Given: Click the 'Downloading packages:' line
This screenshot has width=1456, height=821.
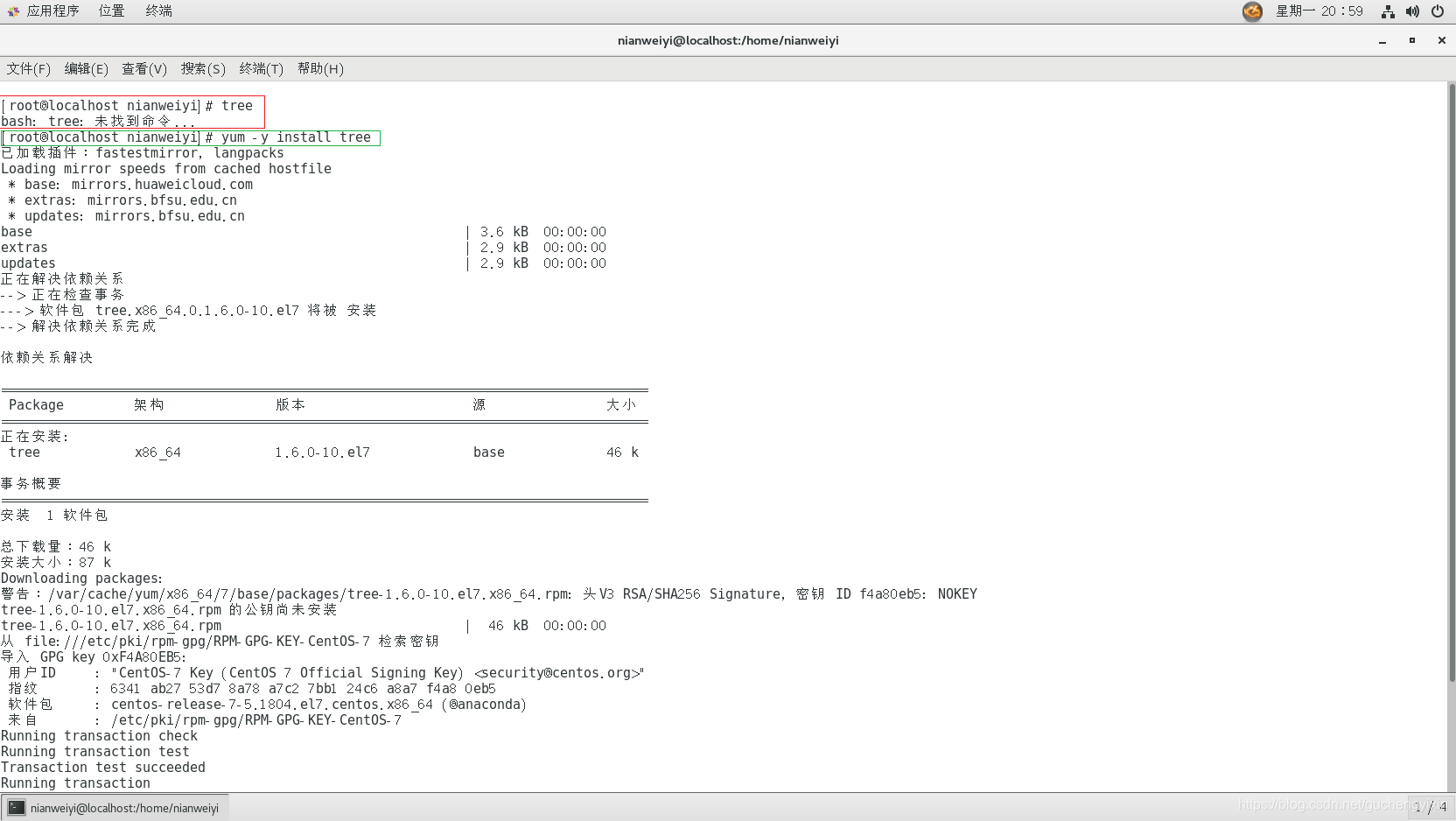Looking at the screenshot, I should coord(82,579).
